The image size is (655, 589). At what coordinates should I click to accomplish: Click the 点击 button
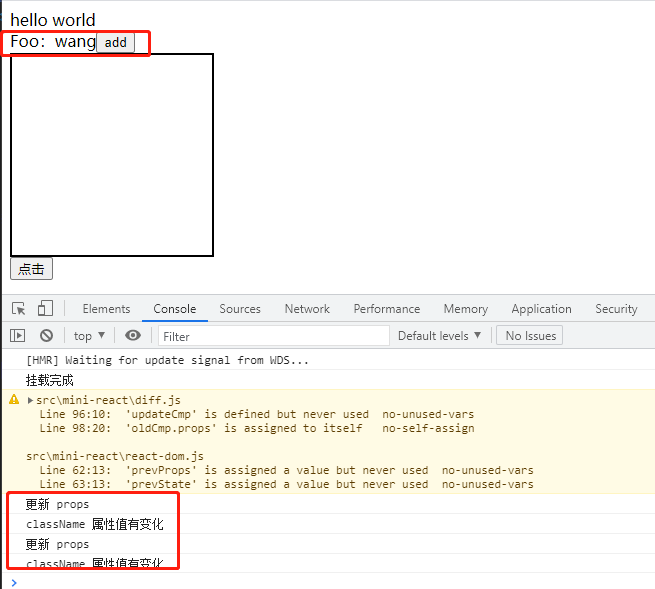pos(31,269)
